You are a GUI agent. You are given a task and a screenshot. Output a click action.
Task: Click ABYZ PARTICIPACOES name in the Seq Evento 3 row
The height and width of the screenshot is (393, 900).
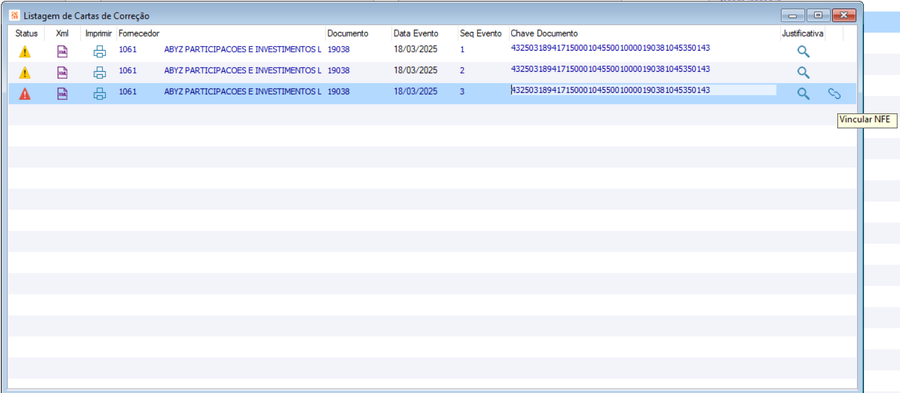tap(243, 91)
